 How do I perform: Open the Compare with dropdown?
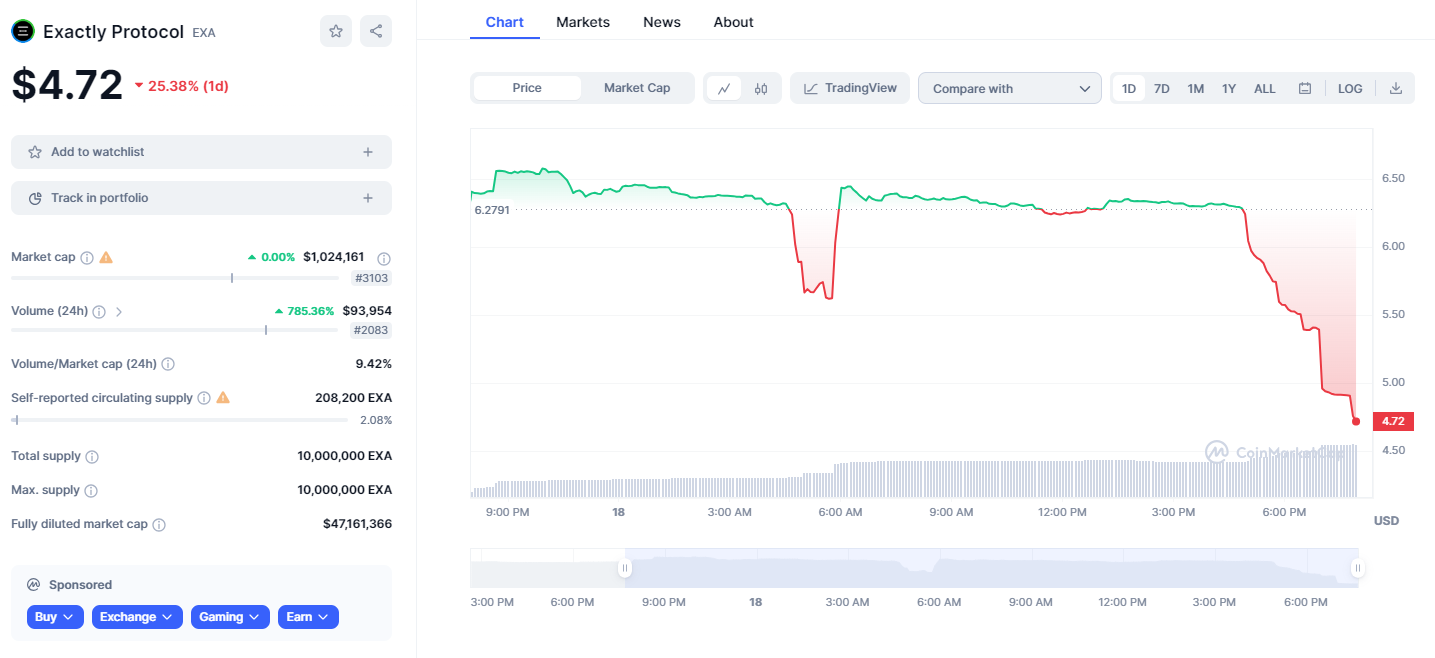[1010, 88]
